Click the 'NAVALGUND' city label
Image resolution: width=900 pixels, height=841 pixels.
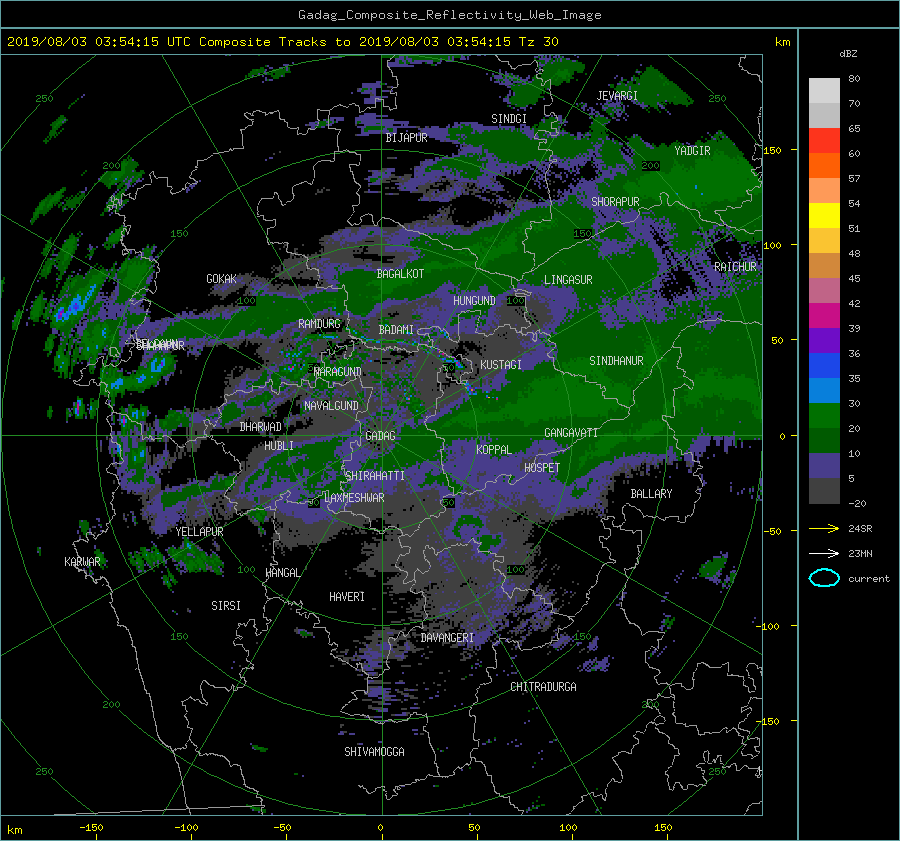coord(331,406)
